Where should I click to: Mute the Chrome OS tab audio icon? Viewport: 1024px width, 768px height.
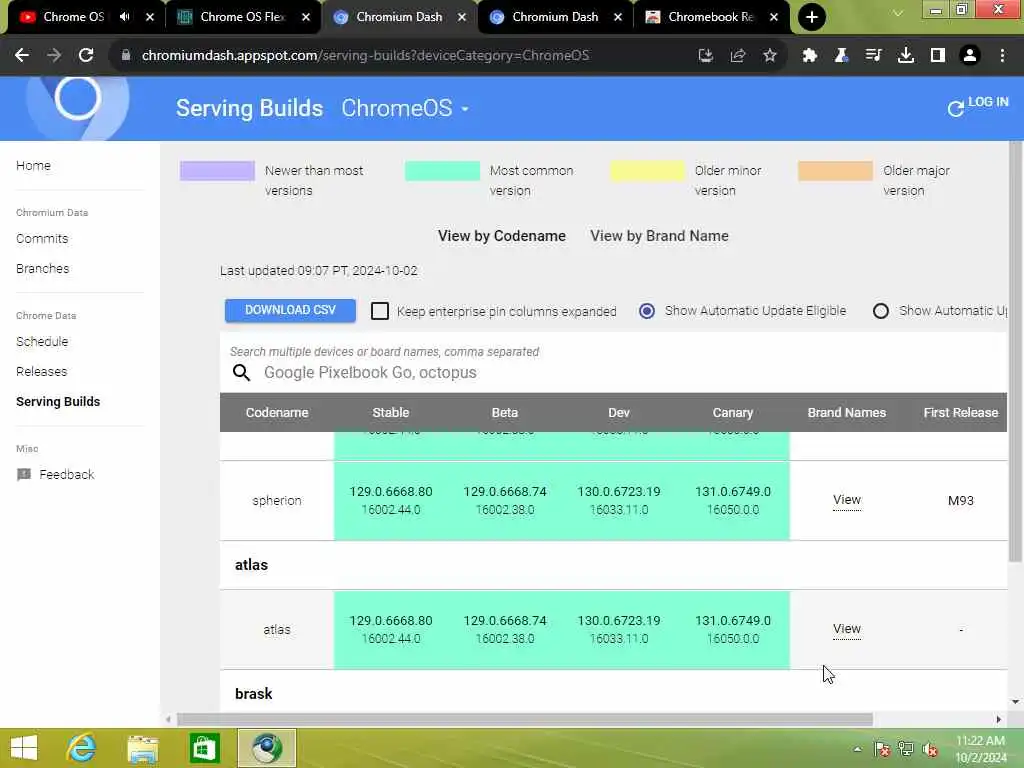(x=125, y=17)
